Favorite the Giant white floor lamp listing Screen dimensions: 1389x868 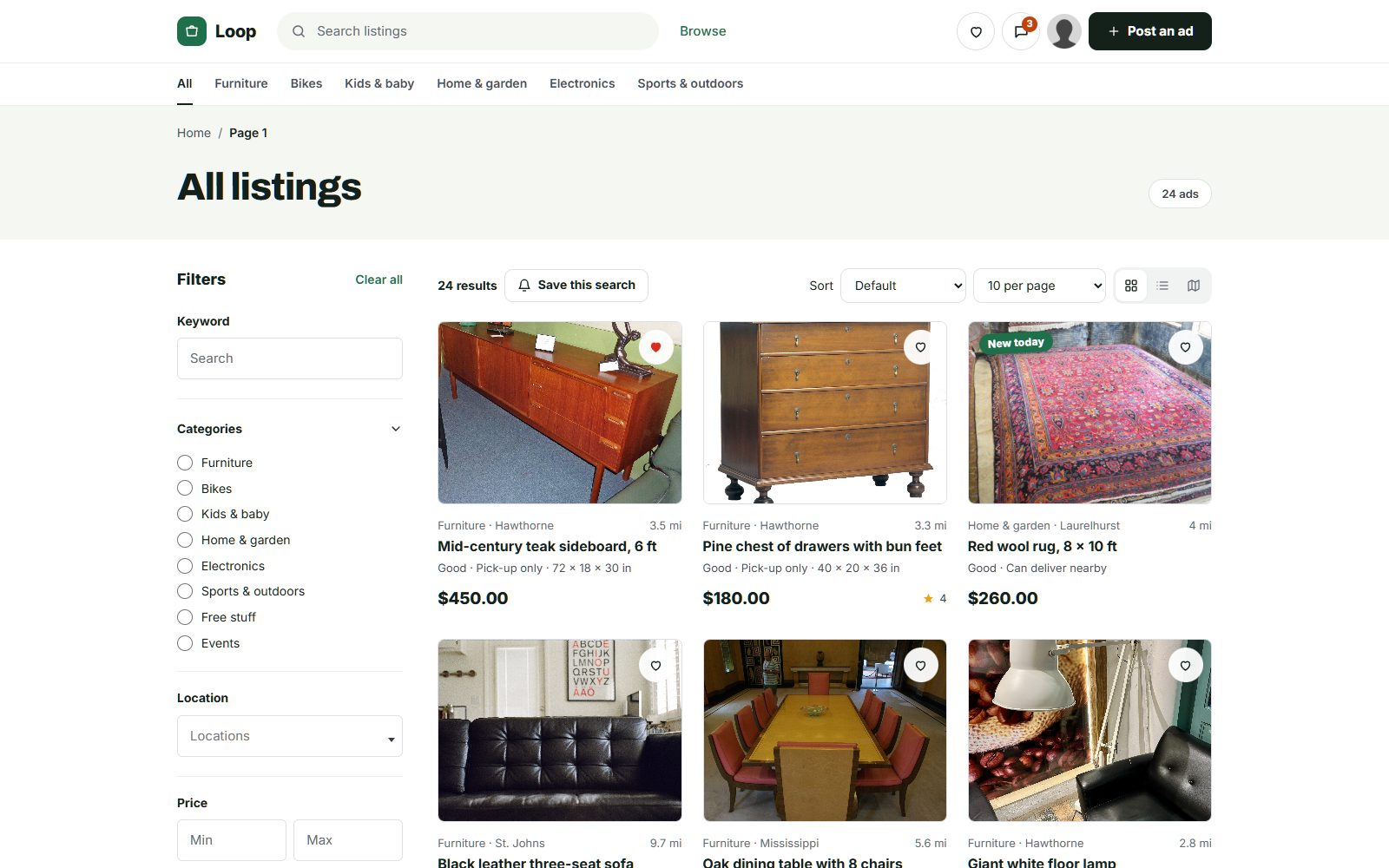1185,666
